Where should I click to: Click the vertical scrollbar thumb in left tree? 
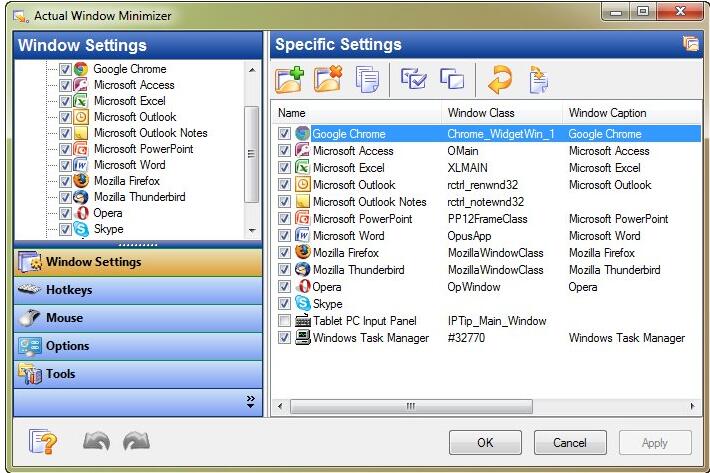tap(251, 154)
